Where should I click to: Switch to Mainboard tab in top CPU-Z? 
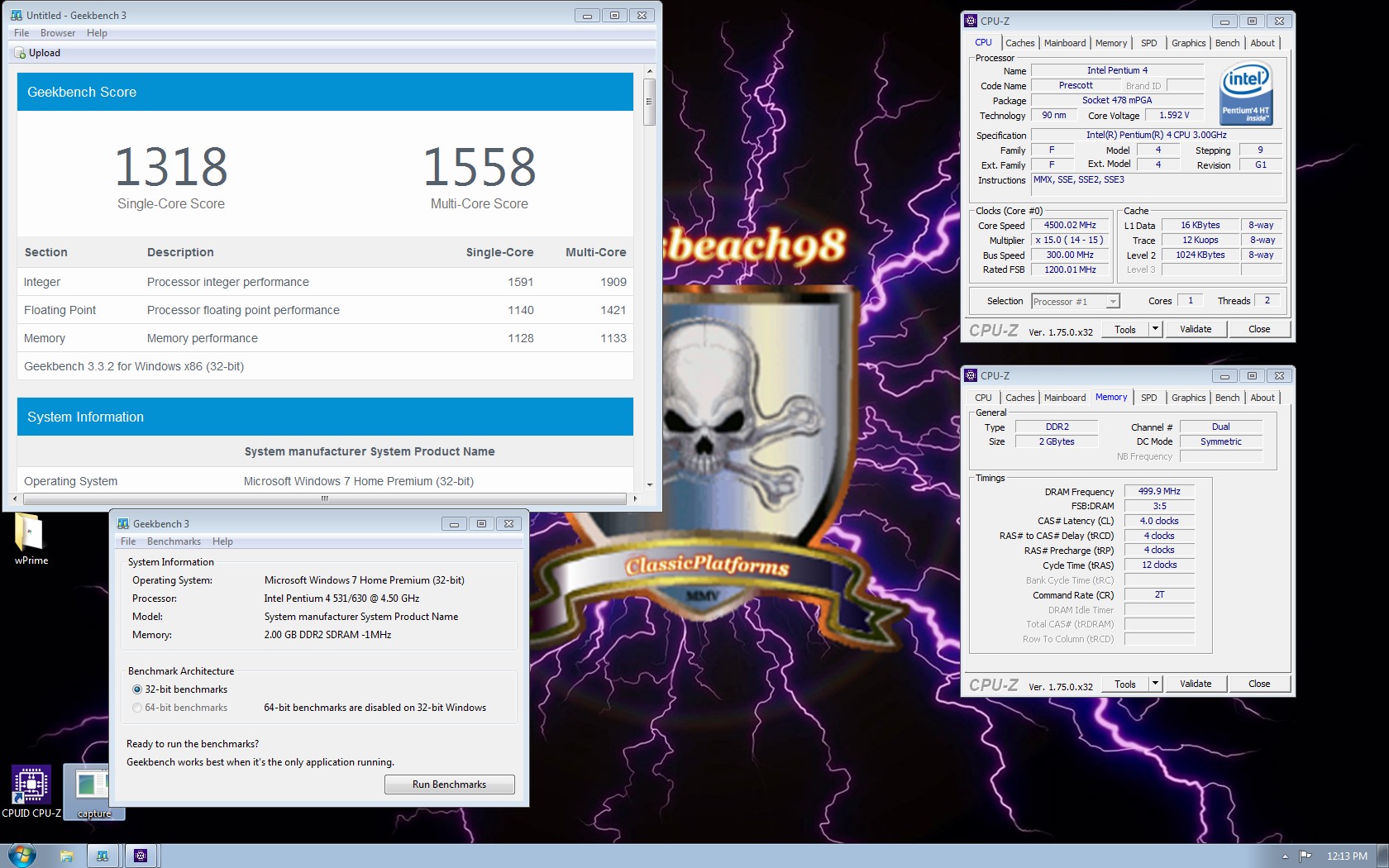tap(1065, 43)
